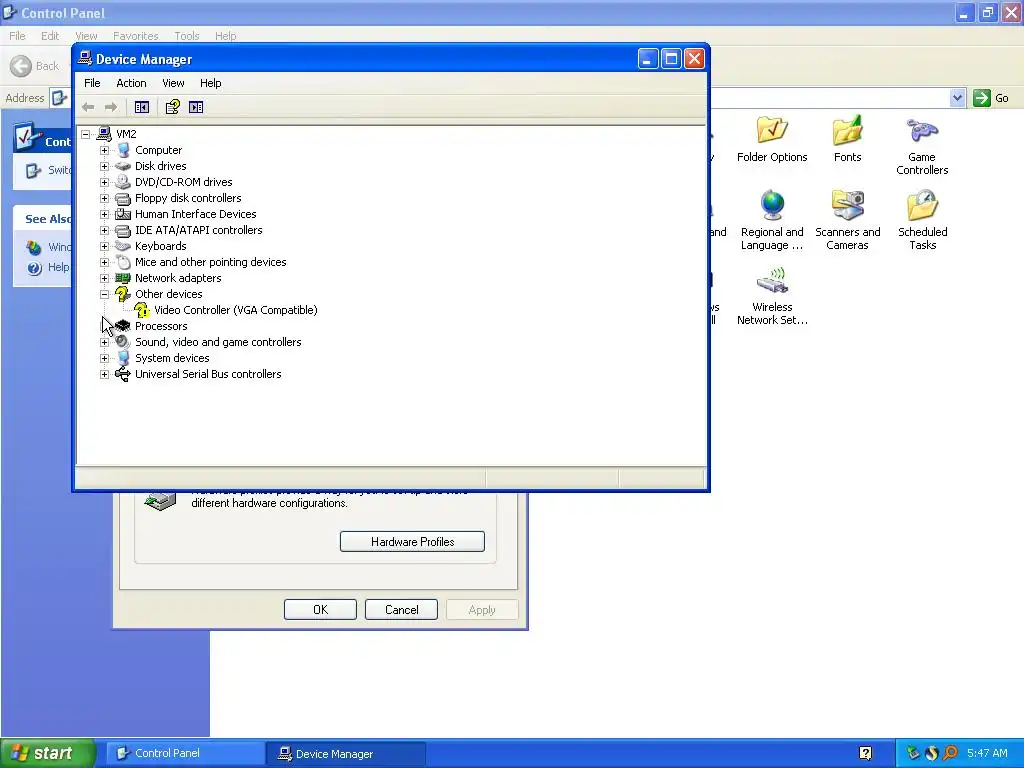Screen dimensions: 1024x768
Task: Expand the Floppy disk controllers node
Action: (x=104, y=198)
